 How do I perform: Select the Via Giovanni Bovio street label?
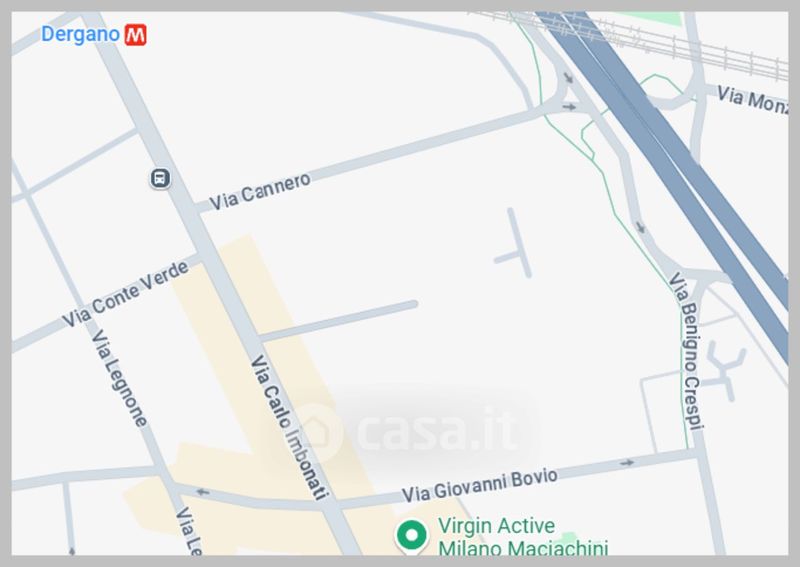coord(480,485)
